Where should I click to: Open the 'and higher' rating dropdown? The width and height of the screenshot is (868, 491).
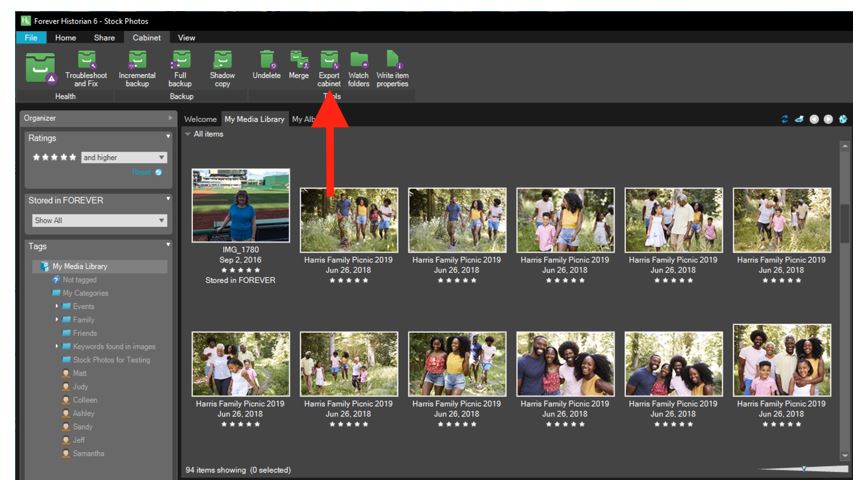click(x=123, y=157)
